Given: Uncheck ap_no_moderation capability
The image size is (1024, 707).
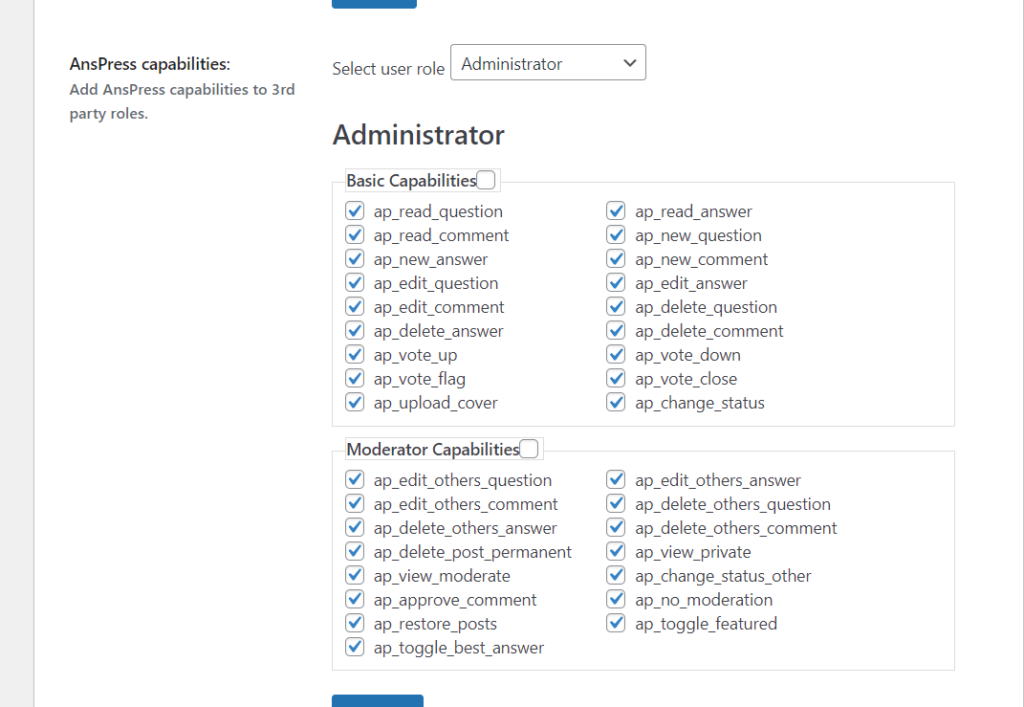Looking at the screenshot, I should [x=616, y=600].
